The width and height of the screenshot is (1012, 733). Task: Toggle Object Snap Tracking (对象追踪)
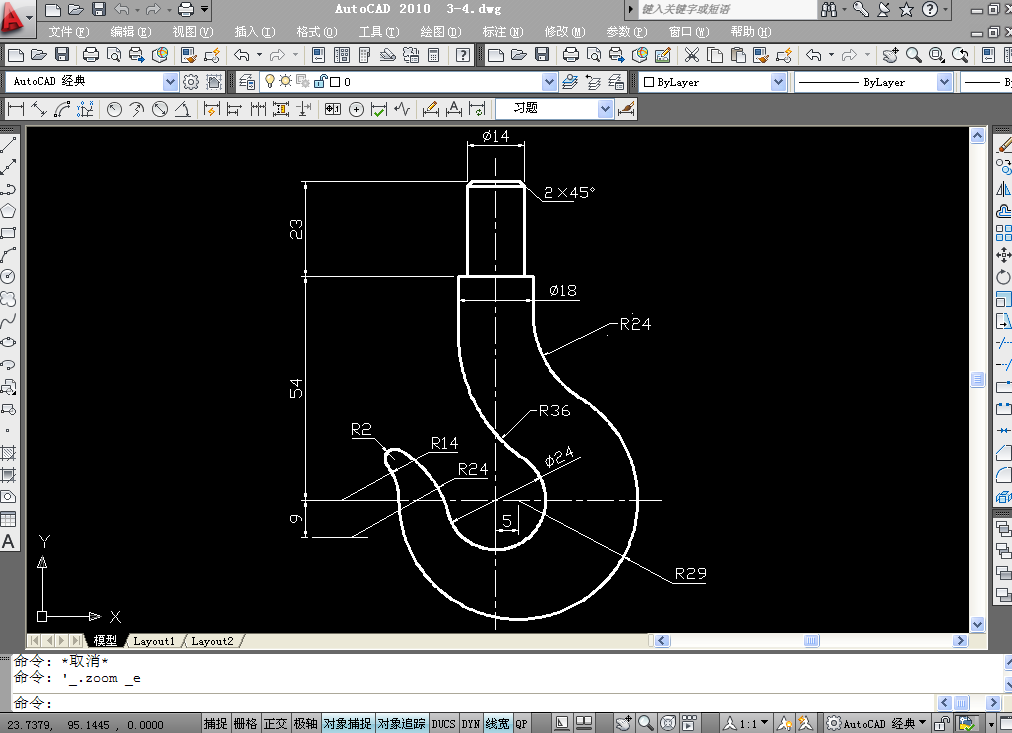pos(401,724)
